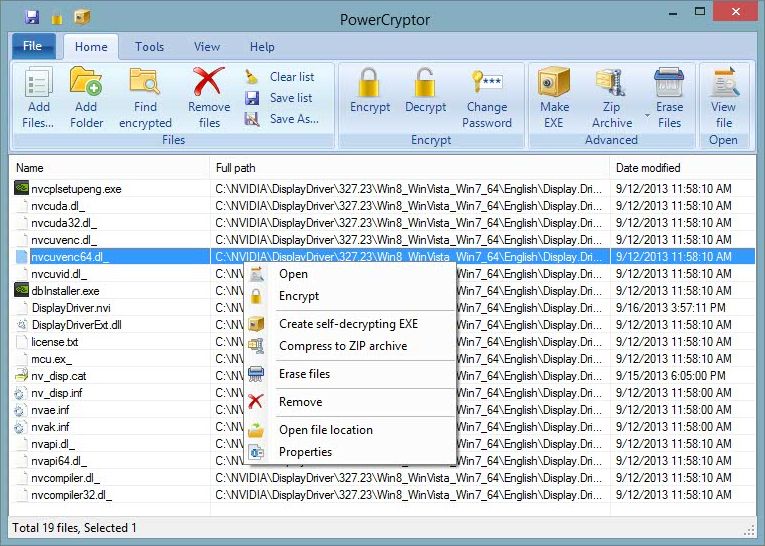Open the Change Password tool
The image size is (765, 546).
487,85
